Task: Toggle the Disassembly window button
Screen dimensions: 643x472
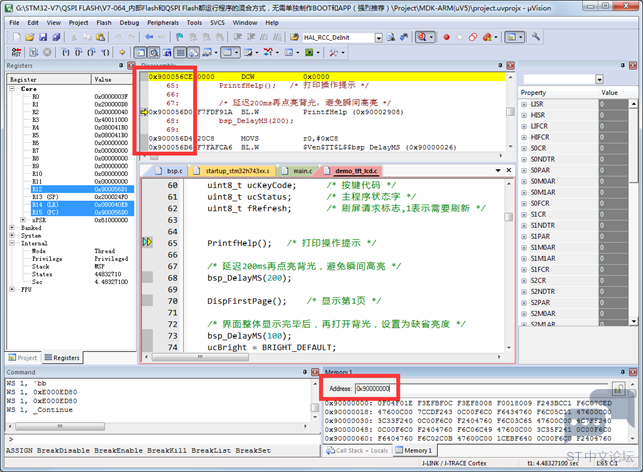Action: pyautogui.click(x=154, y=52)
